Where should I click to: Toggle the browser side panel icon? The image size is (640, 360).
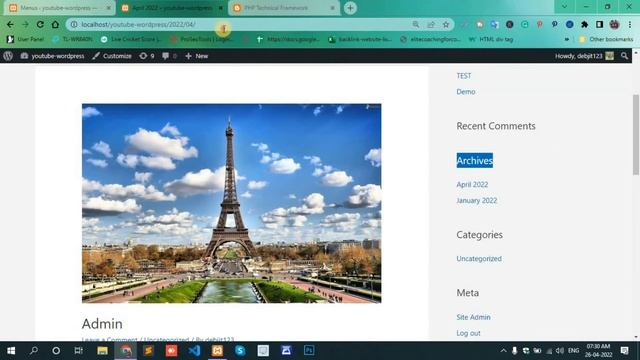[599, 24]
